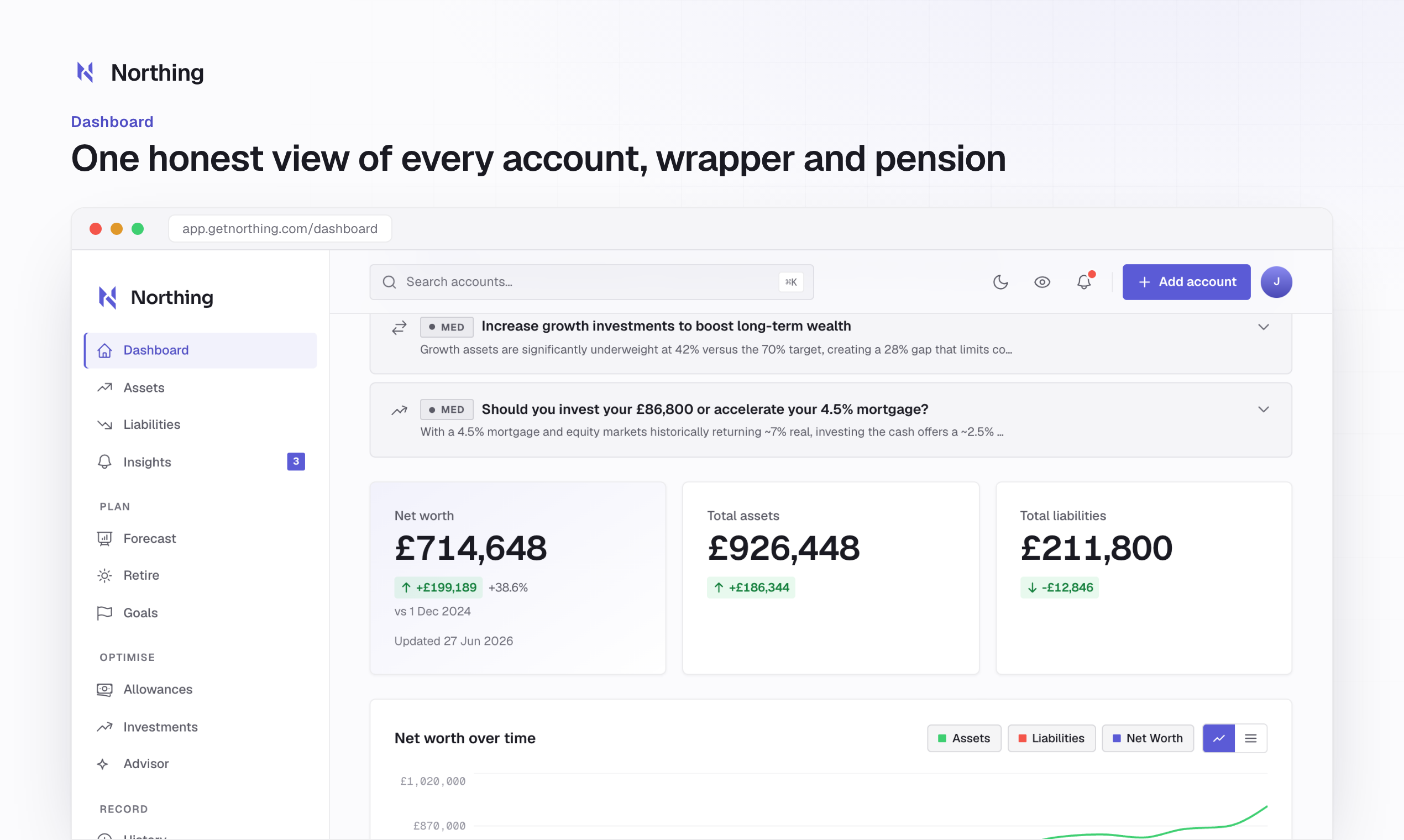
Task: Click the home icon beside Dashboard
Action: point(104,350)
